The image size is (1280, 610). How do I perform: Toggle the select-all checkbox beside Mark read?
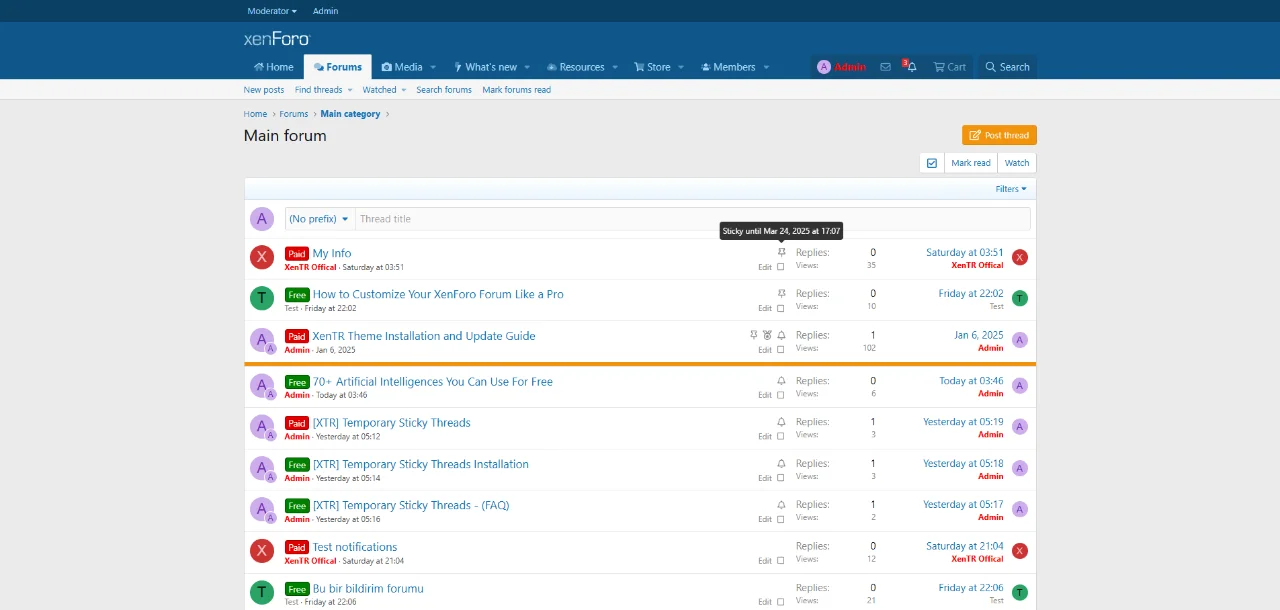(x=932, y=163)
